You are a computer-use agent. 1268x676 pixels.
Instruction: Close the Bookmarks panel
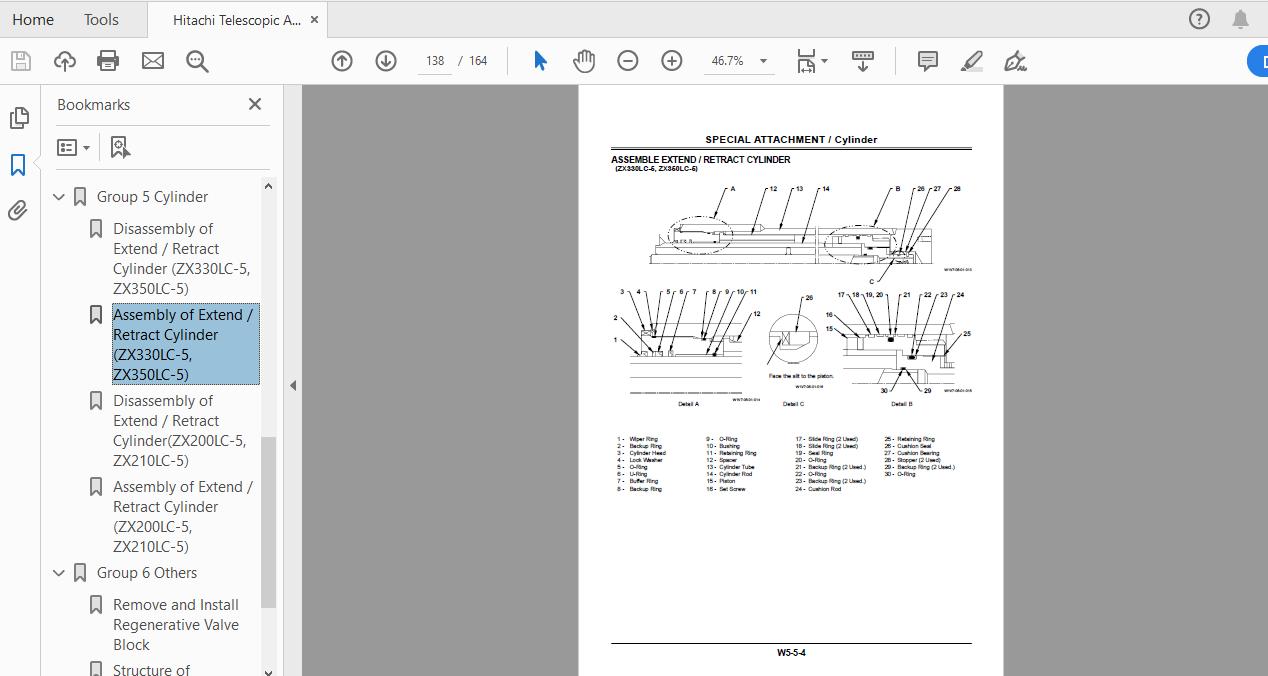pyautogui.click(x=255, y=104)
